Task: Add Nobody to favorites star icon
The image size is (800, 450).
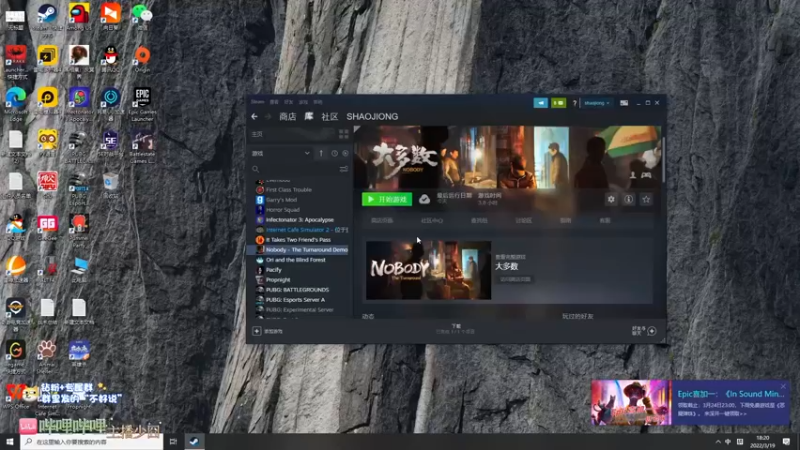Action: (646, 199)
